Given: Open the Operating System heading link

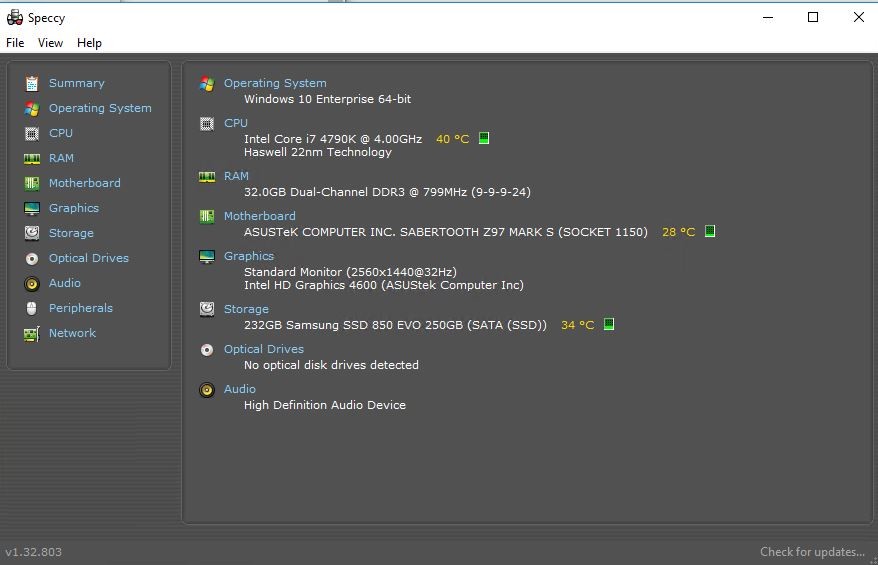Looking at the screenshot, I should [275, 83].
